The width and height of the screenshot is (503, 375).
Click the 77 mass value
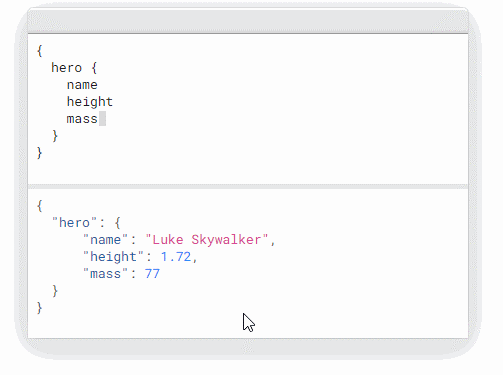152,274
